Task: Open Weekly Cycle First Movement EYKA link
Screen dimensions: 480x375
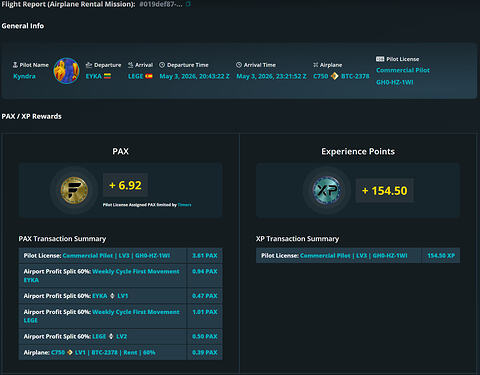Action: point(101,276)
